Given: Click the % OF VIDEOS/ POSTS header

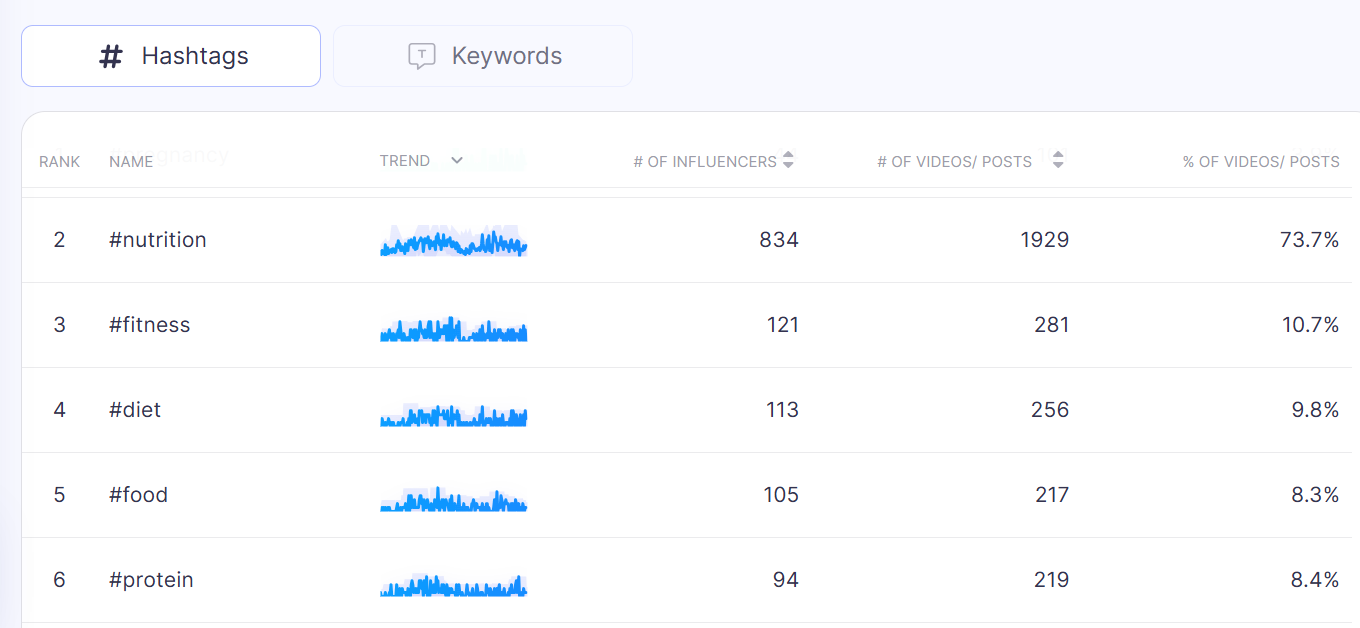Looking at the screenshot, I should [x=1260, y=162].
